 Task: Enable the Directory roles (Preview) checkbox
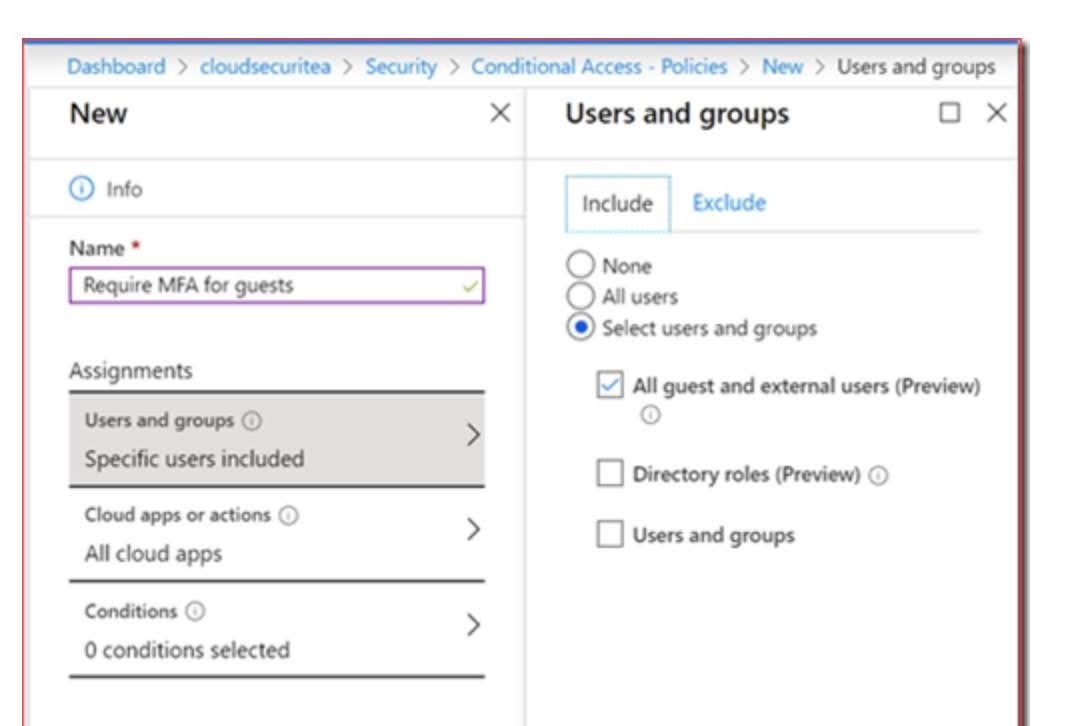coord(608,475)
